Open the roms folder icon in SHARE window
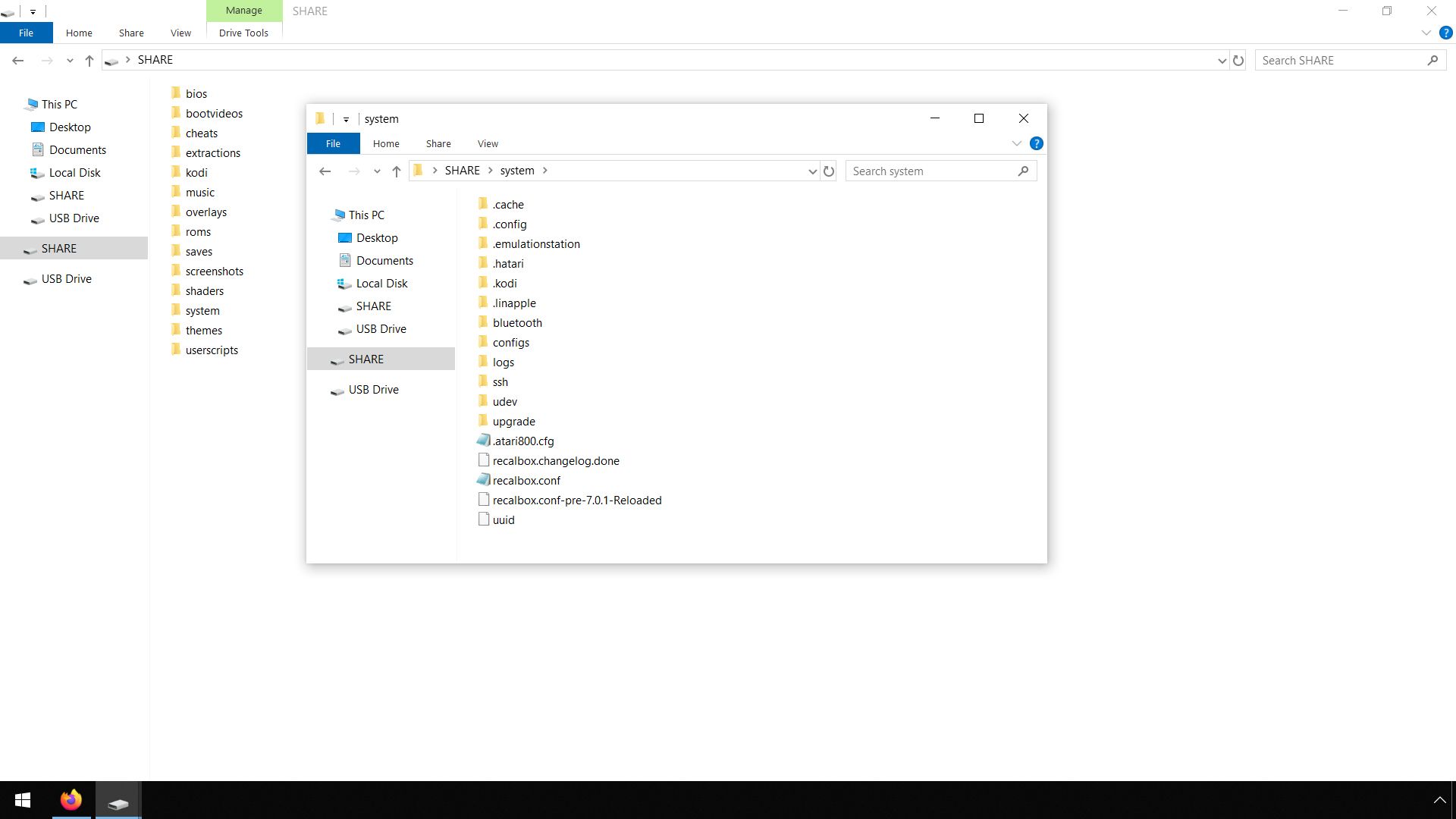The height and width of the screenshot is (819, 1456). tap(176, 231)
